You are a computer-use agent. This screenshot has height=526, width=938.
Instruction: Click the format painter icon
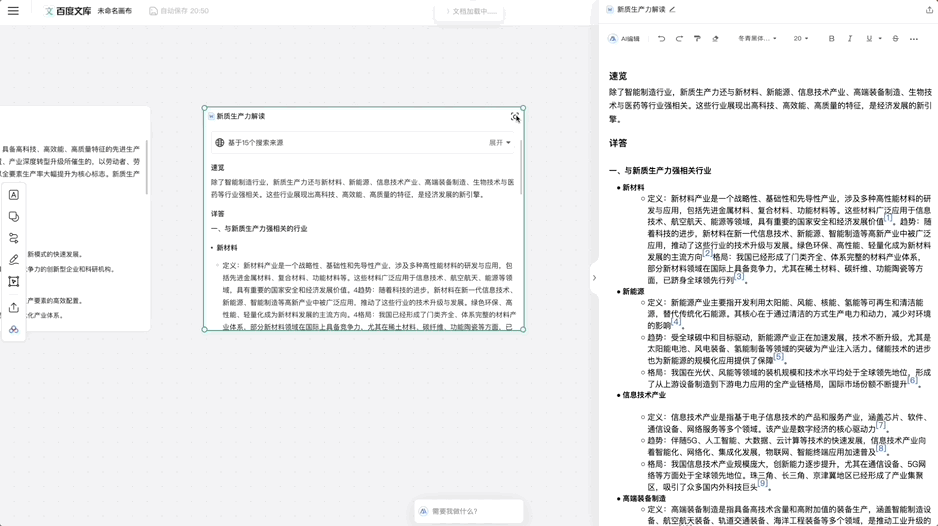pyautogui.click(x=697, y=39)
